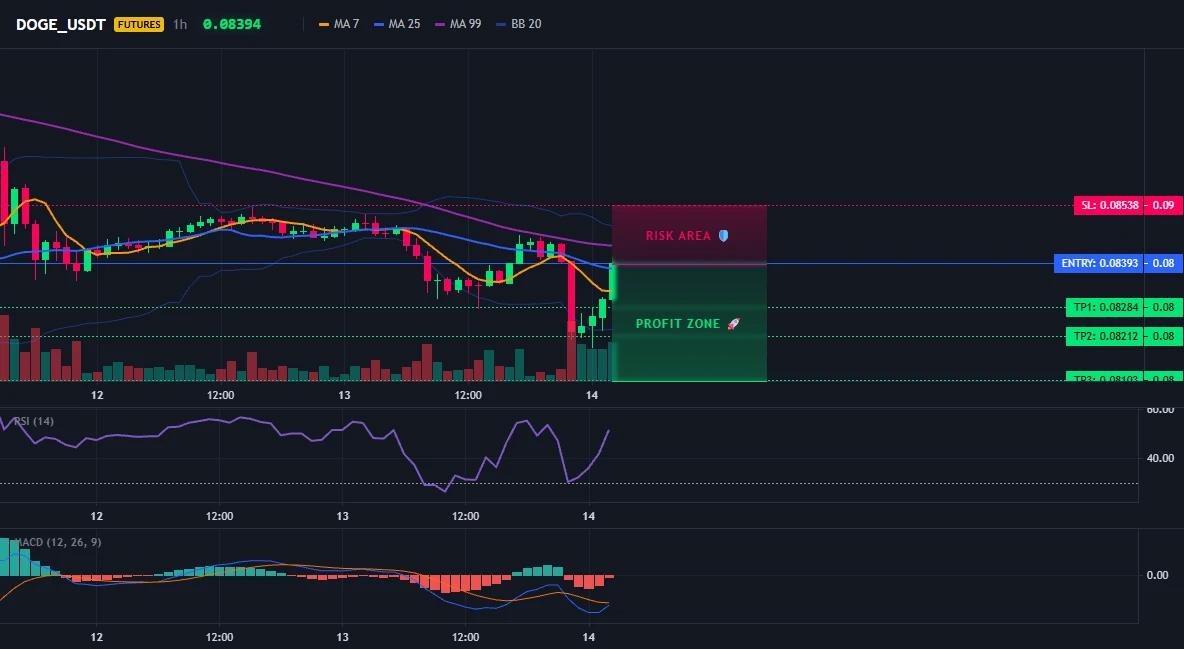Click the 14 date marker on the main chart axis
This screenshot has width=1184, height=649.
point(592,395)
